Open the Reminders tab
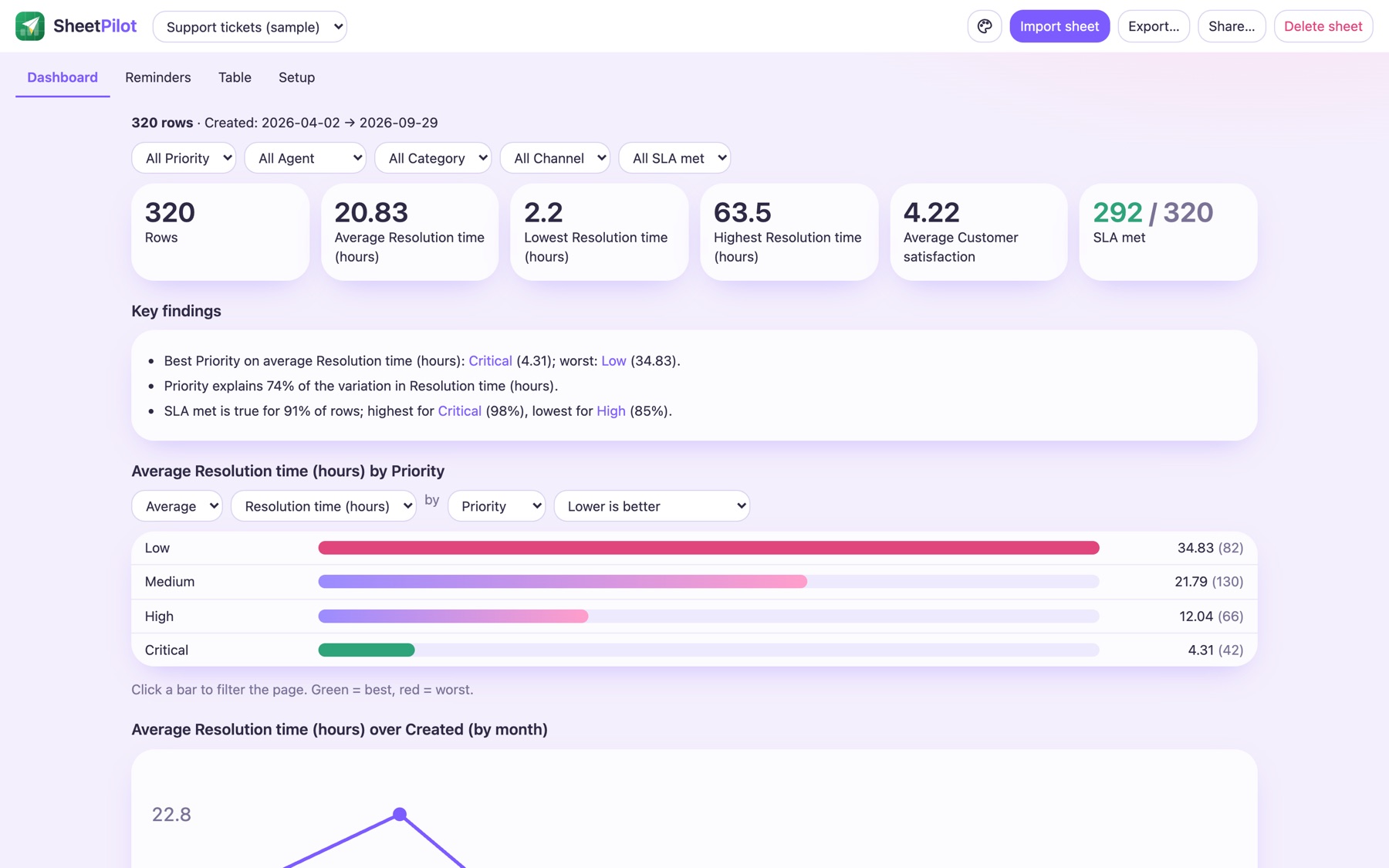Image resolution: width=1389 pixels, height=868 pixels. 158,77
